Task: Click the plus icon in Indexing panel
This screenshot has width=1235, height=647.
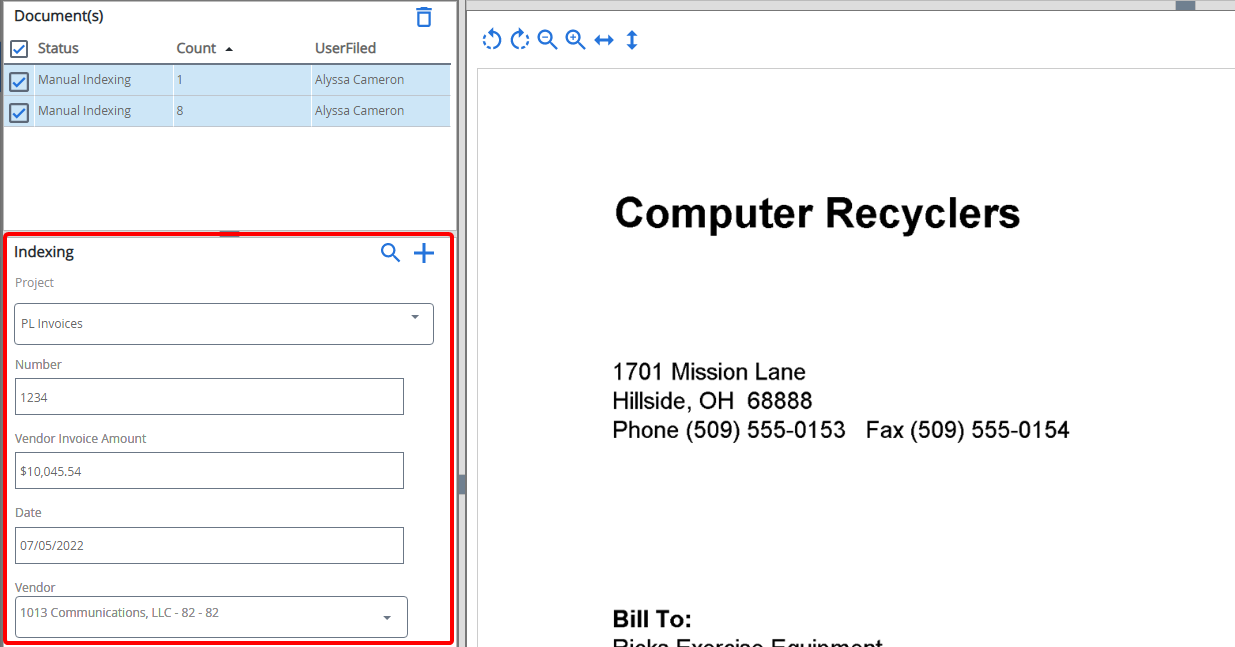Action: [x=424, y=253]
